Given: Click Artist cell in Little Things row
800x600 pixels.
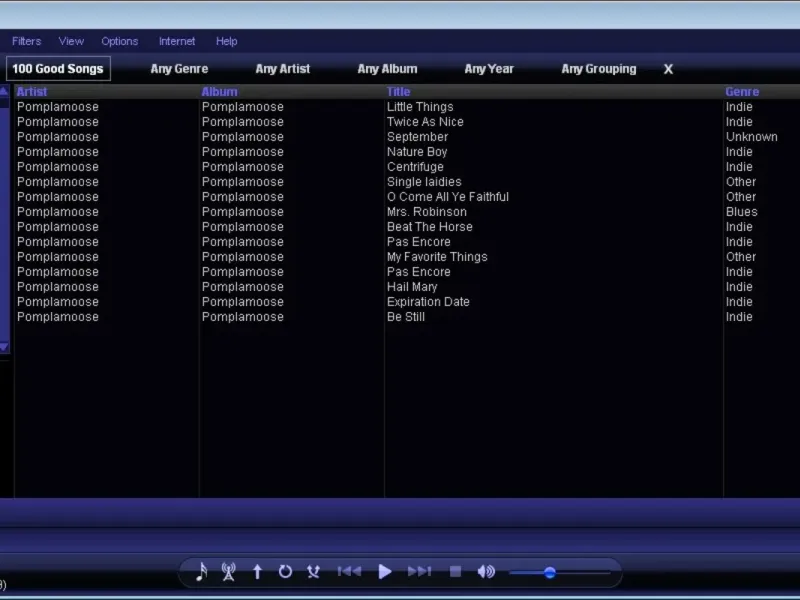Looking at the screenshot, I should (x=58, y=107).
